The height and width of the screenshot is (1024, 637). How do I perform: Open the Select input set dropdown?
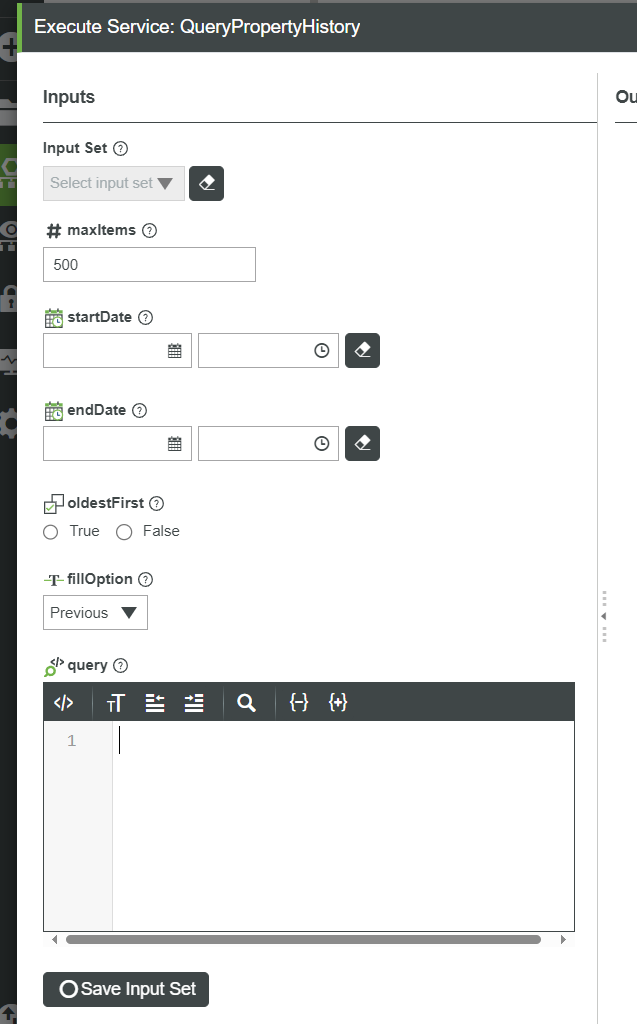point(113,183)
